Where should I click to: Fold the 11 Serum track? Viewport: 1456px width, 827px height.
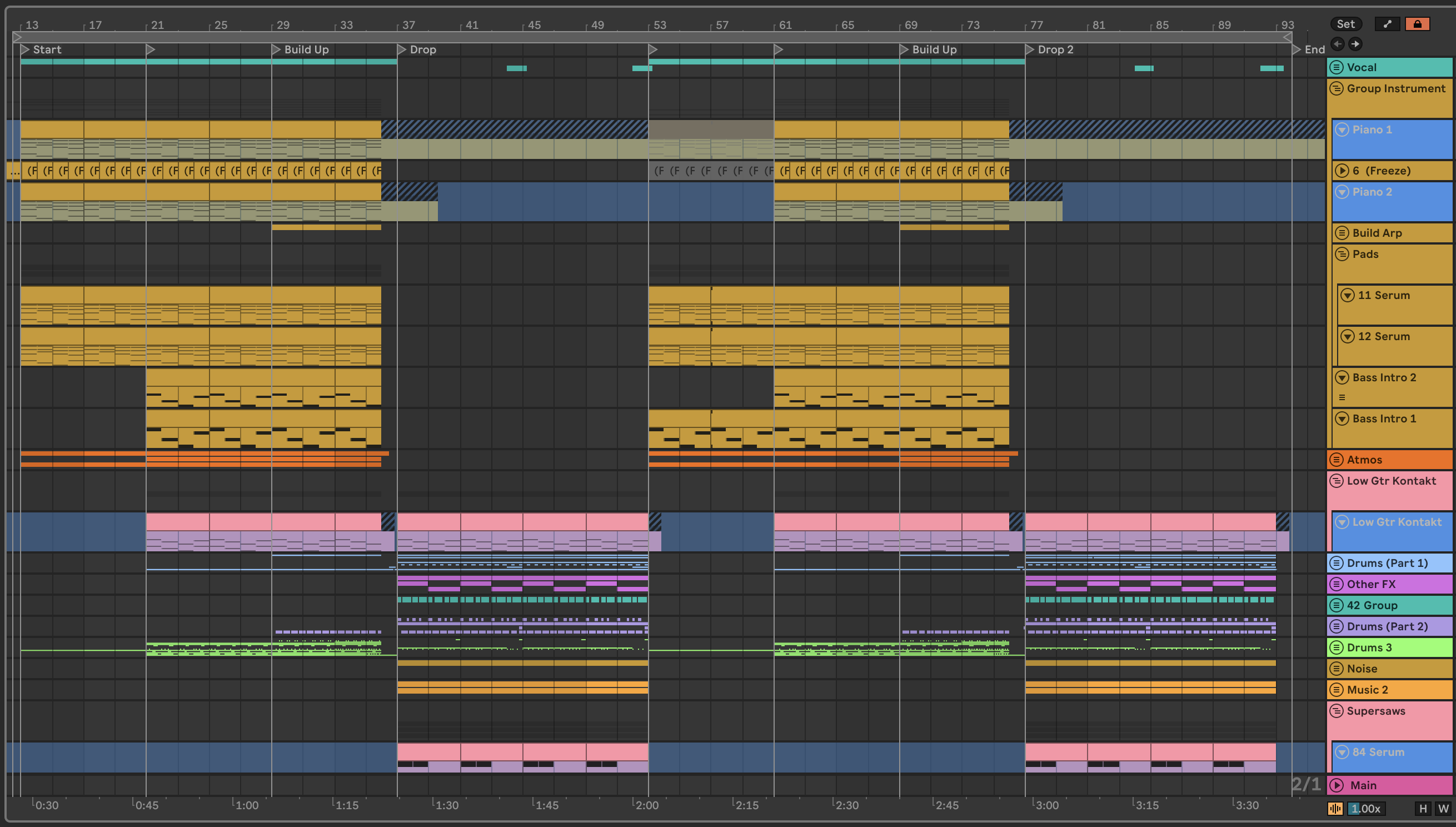(1348, 295)
